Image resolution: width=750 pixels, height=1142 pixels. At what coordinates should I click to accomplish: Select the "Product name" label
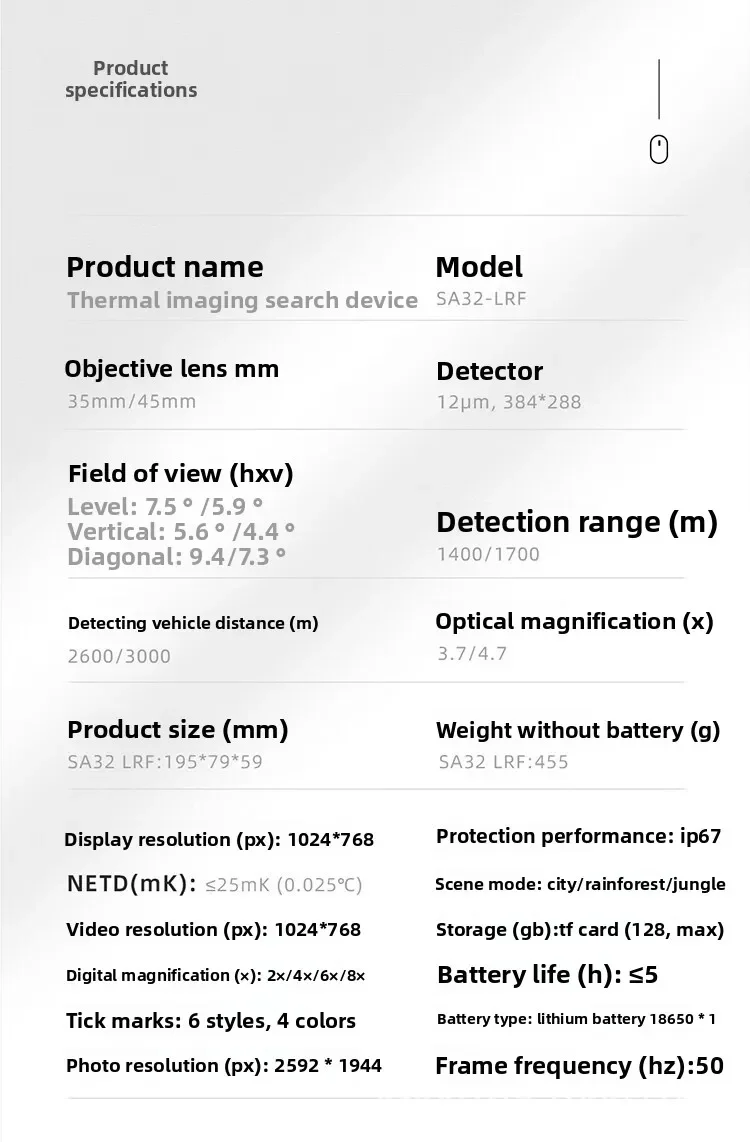pyautogui.click(x=165, y=267)
